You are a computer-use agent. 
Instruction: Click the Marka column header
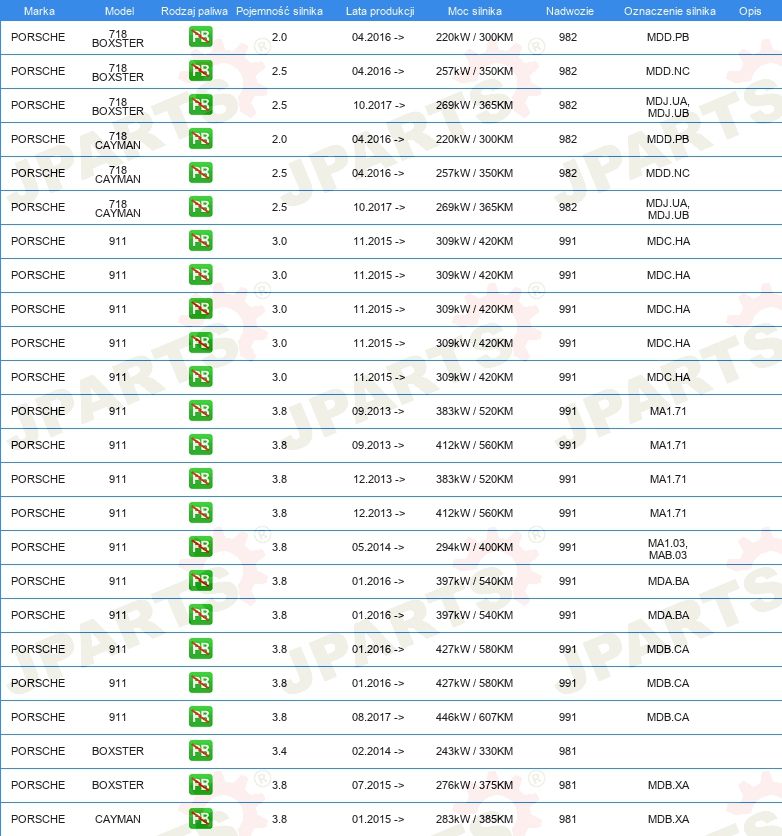[x=39, y=11]
